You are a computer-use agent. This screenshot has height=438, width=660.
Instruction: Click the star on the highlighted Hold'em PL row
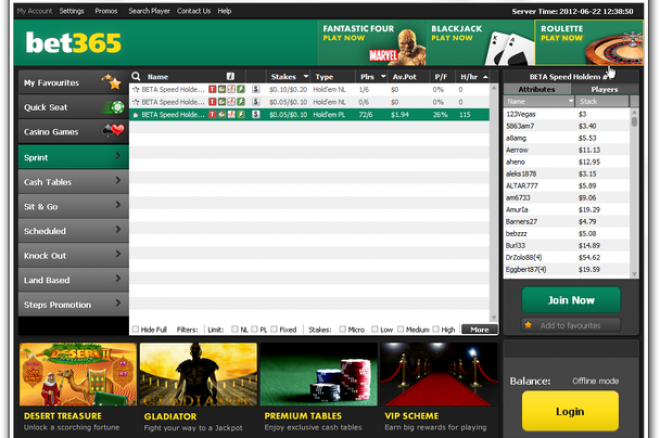tap(136, 114)
